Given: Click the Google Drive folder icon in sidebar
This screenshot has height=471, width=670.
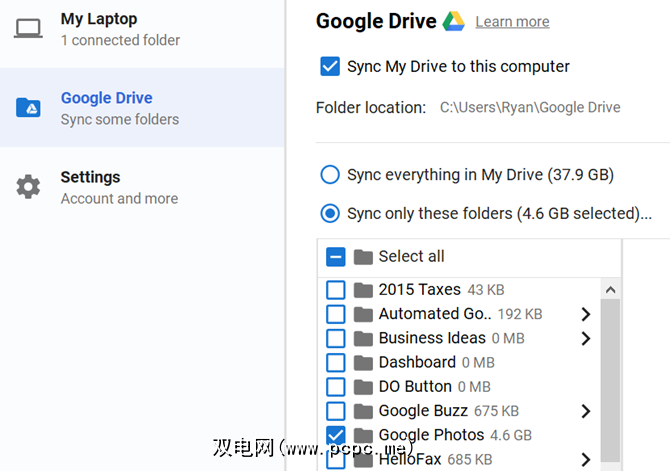Looking at the screenshot, I should pos(28,108).
